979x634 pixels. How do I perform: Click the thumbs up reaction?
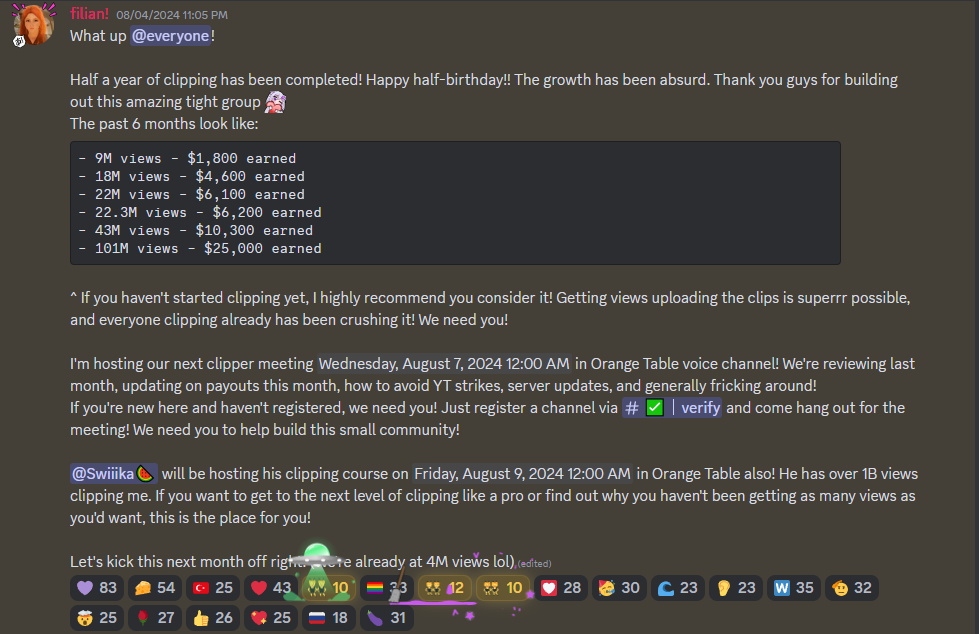pyautogui.click(x=213, y=618)
